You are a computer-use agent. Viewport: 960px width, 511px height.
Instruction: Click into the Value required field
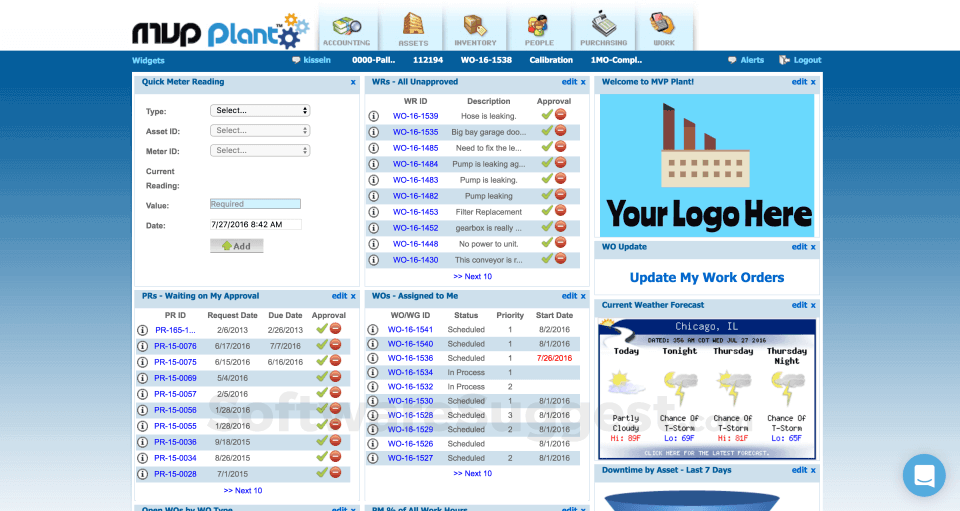255,204
